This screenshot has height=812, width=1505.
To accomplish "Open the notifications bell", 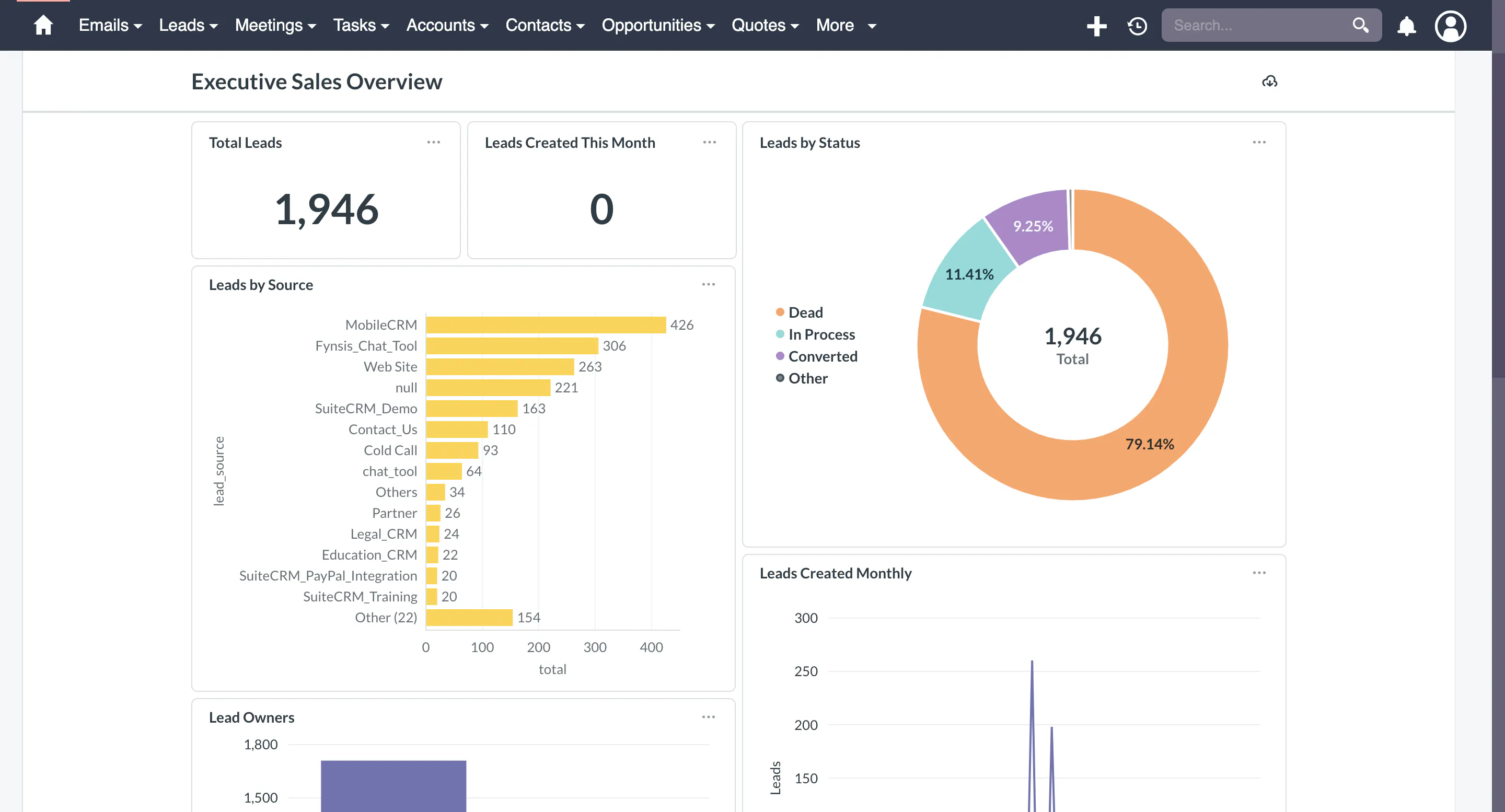I will click(1406, 26).
